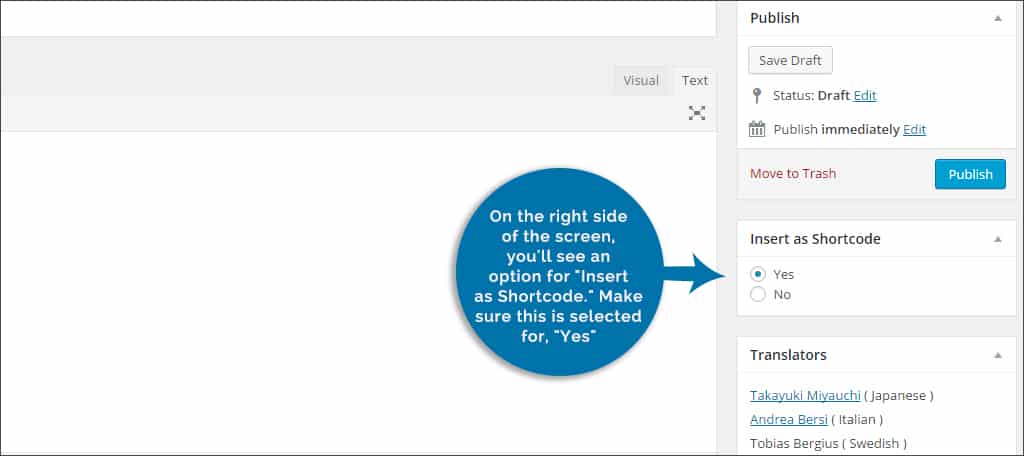Collapse the Translators panel
This screenshot has width=1024, height=456.
tap(997, 355)
